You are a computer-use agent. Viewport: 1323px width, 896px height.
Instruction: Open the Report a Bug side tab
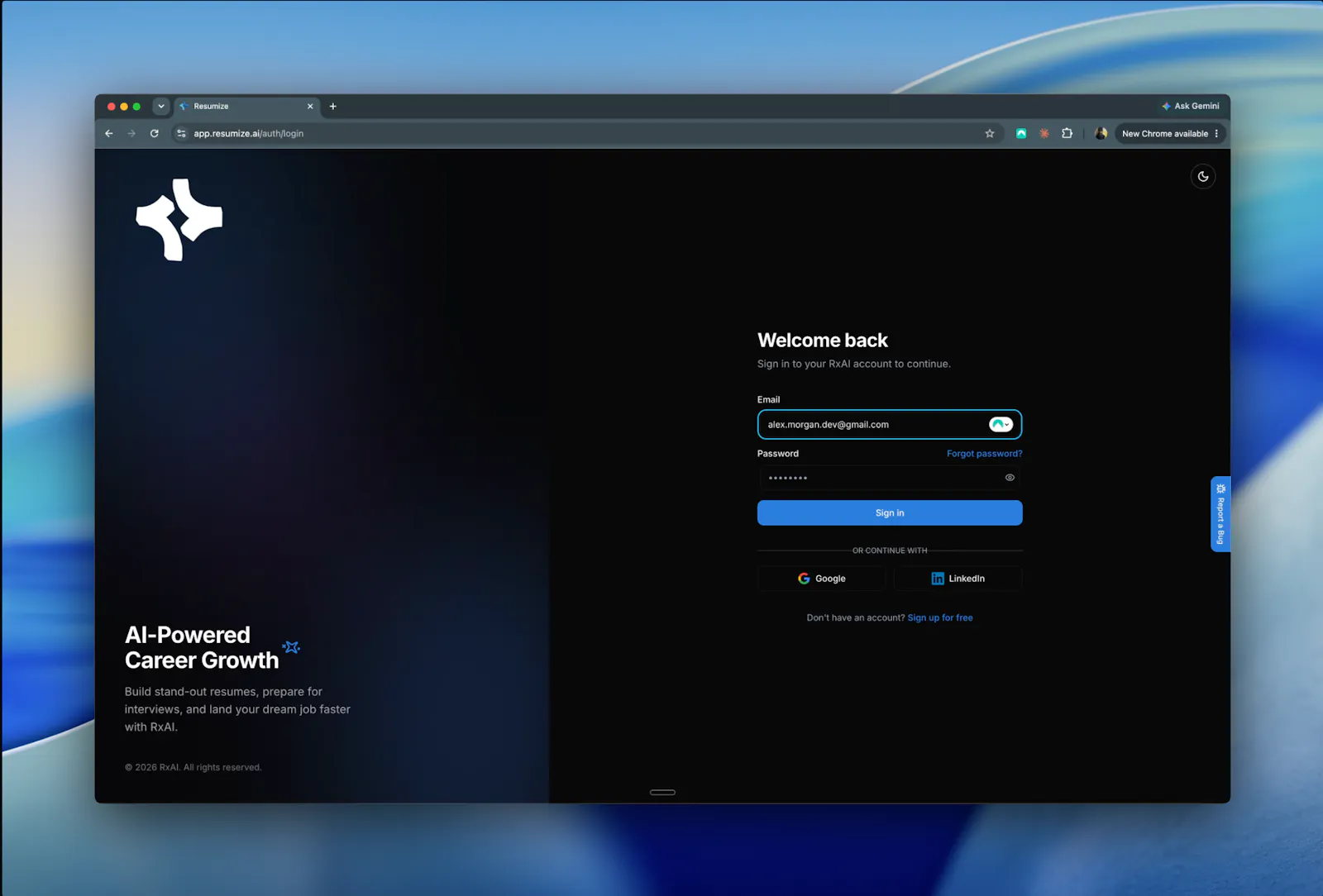(x=1220, y=514)
